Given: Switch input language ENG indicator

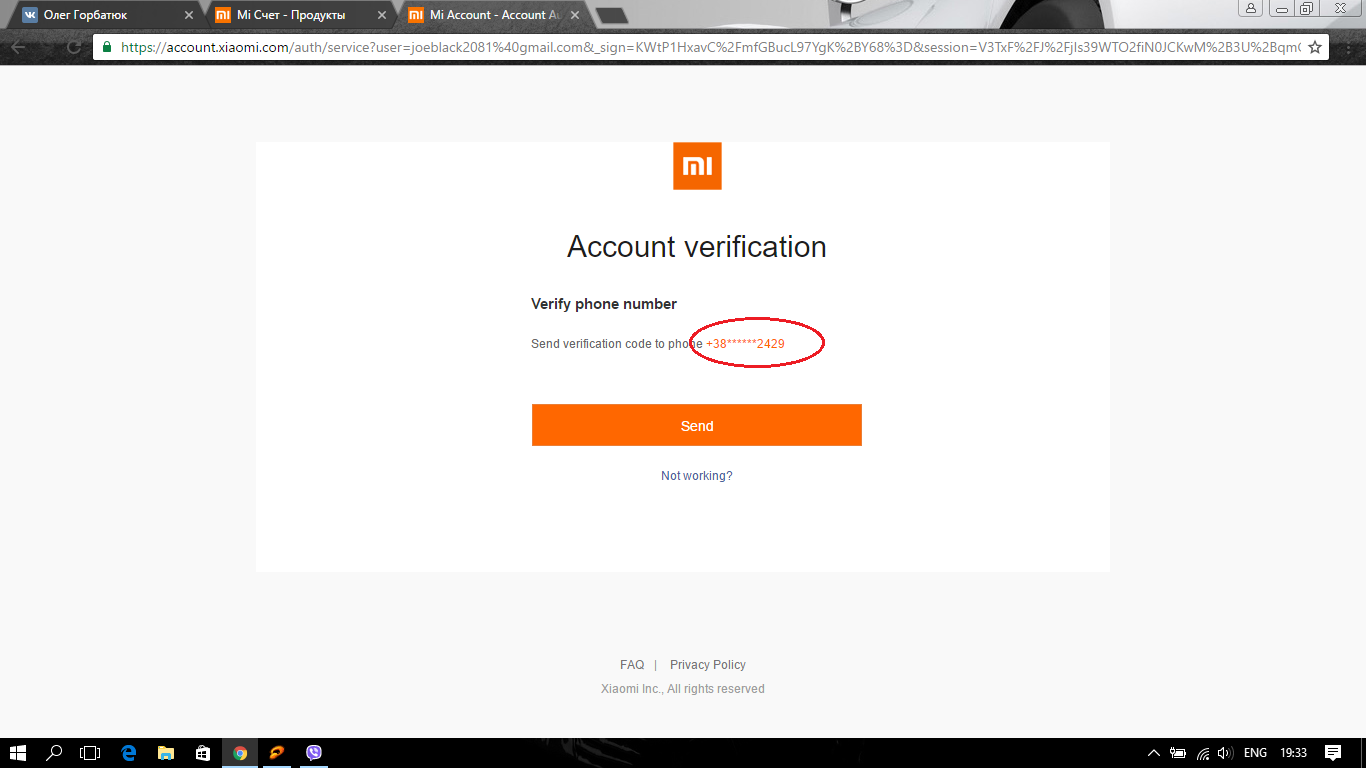Looking at the screenshot, I should point(1255,753).
